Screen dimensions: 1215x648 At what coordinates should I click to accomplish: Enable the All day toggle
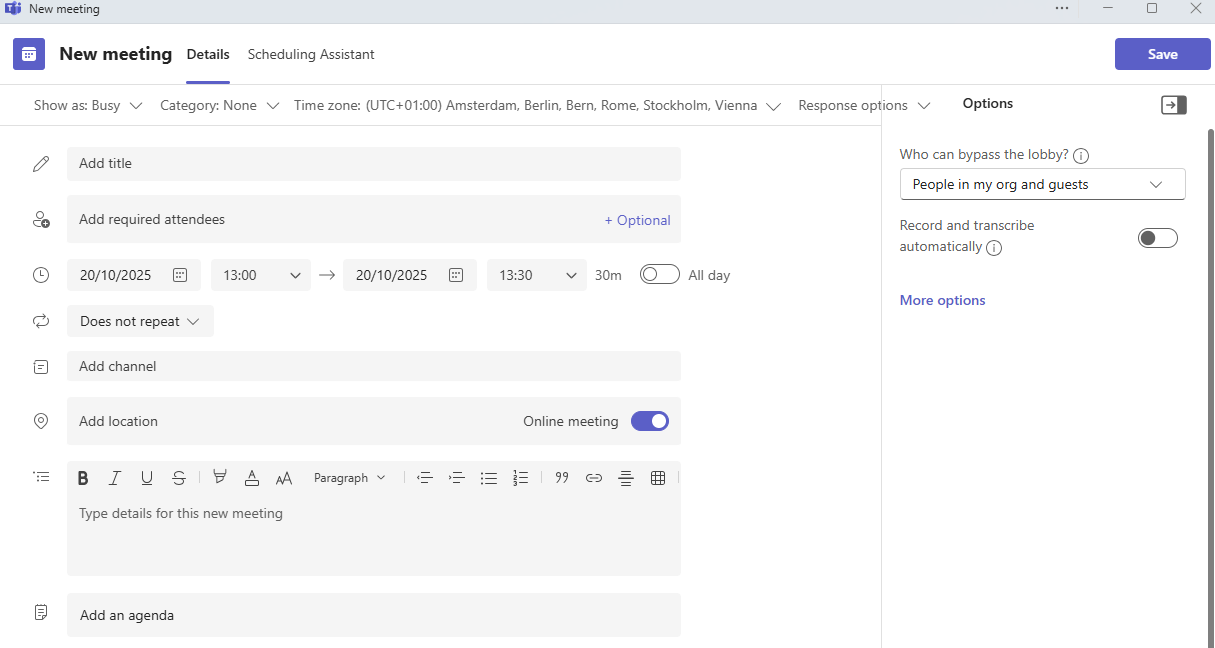[660, 275]
